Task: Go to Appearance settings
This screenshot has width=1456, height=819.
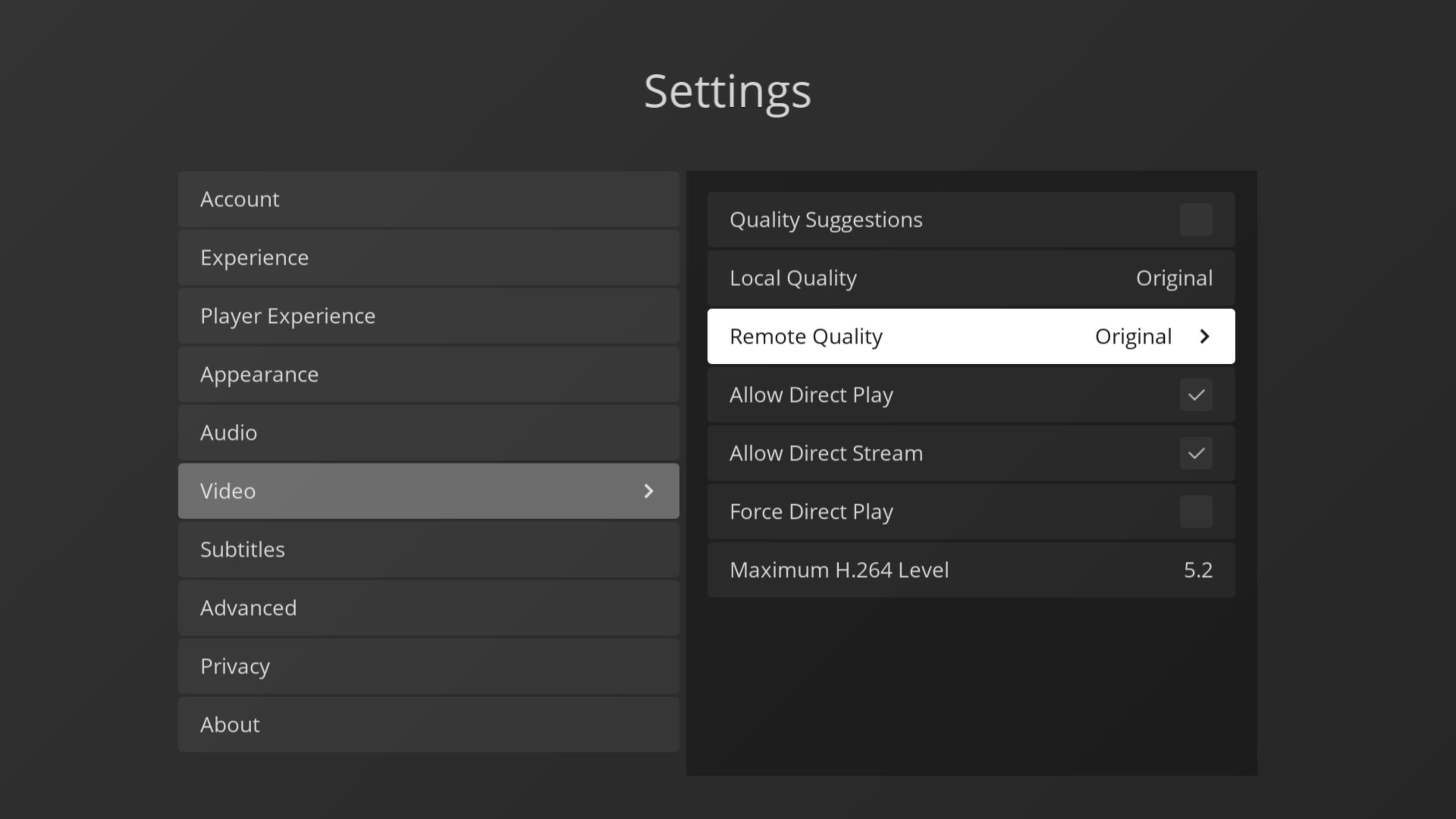Action: (428, 374)
